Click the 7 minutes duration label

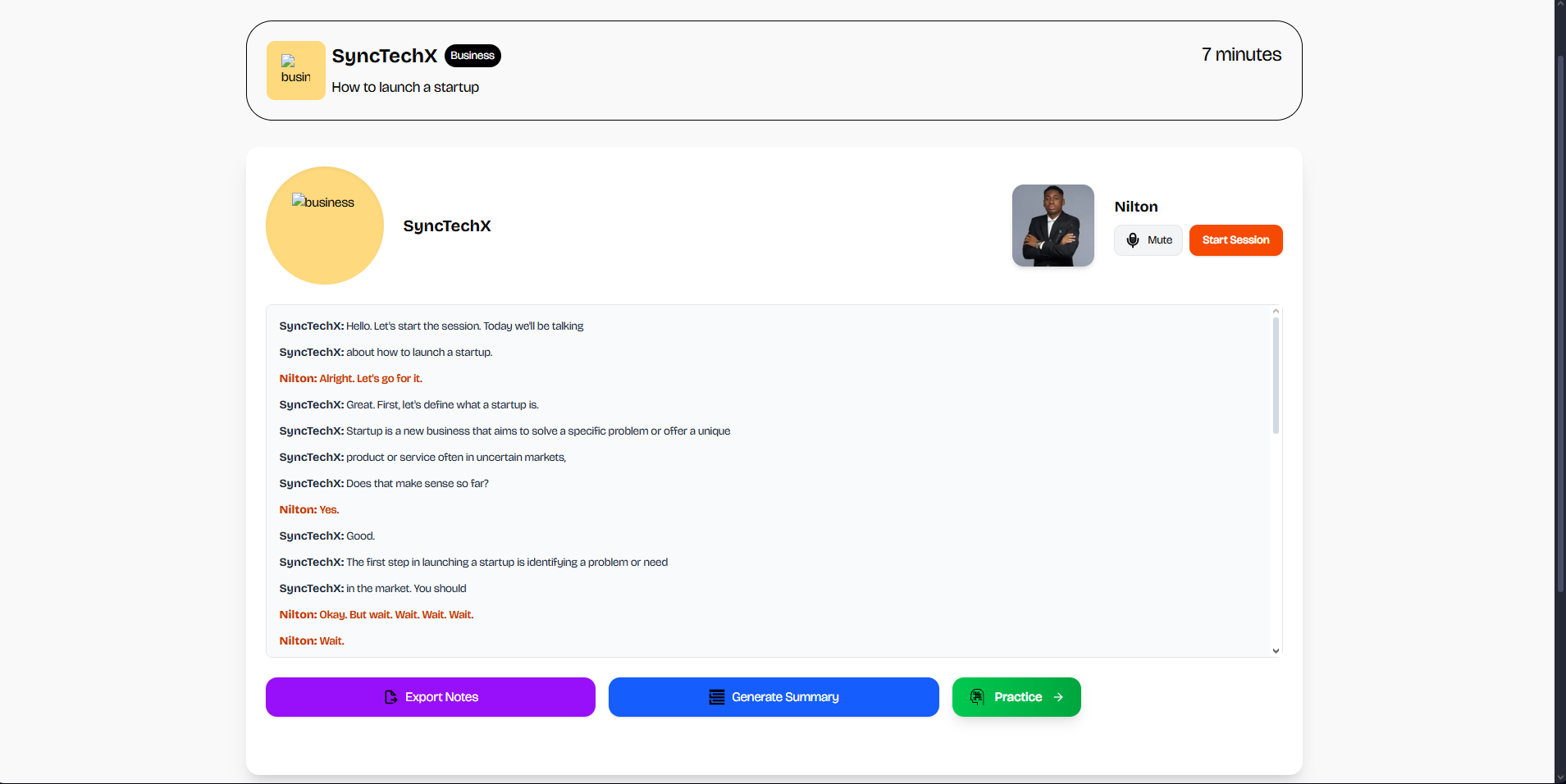pyautogui.click(x=1240, y=55)
